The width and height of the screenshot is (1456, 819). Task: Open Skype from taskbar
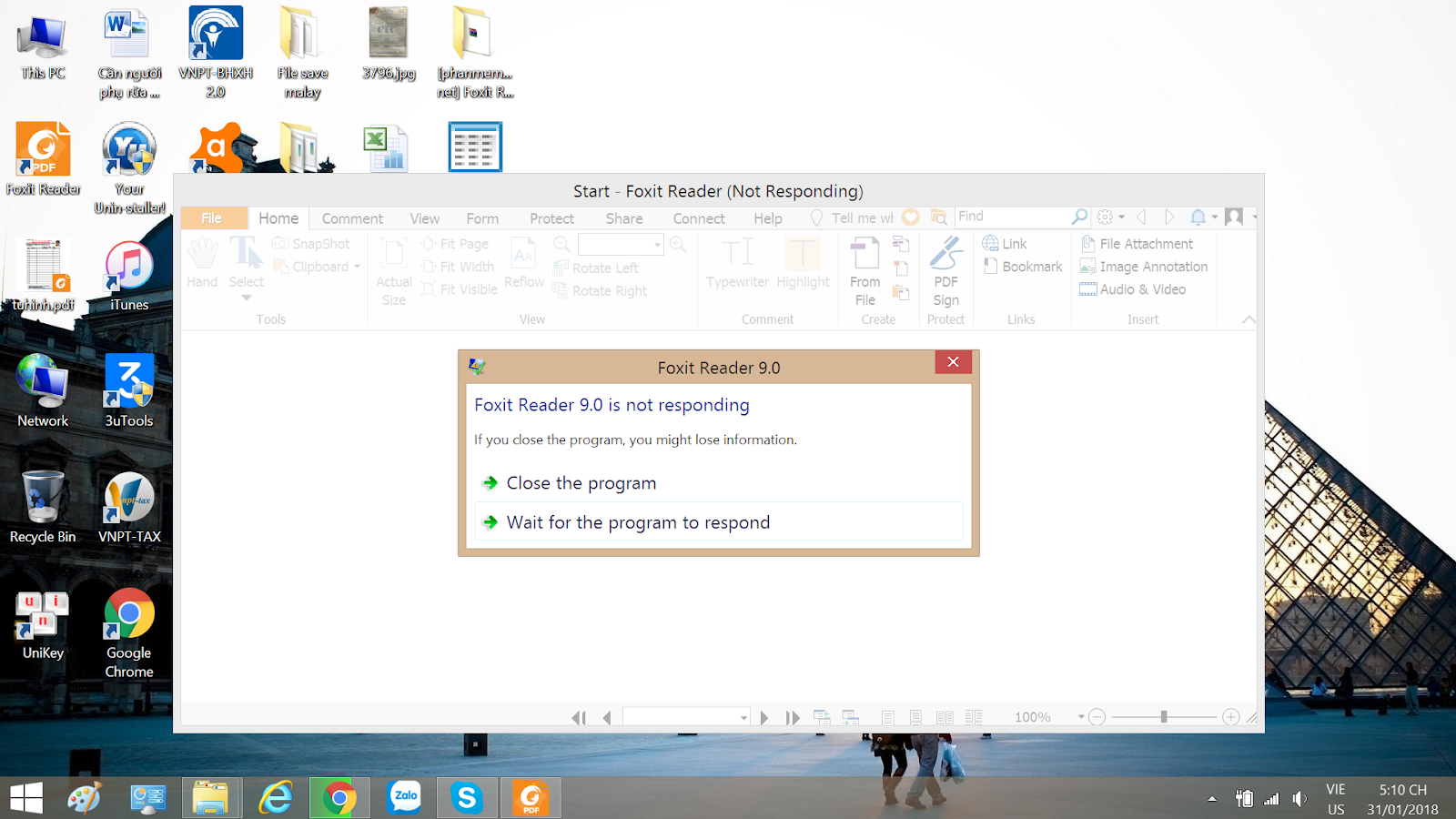[467, 798]
